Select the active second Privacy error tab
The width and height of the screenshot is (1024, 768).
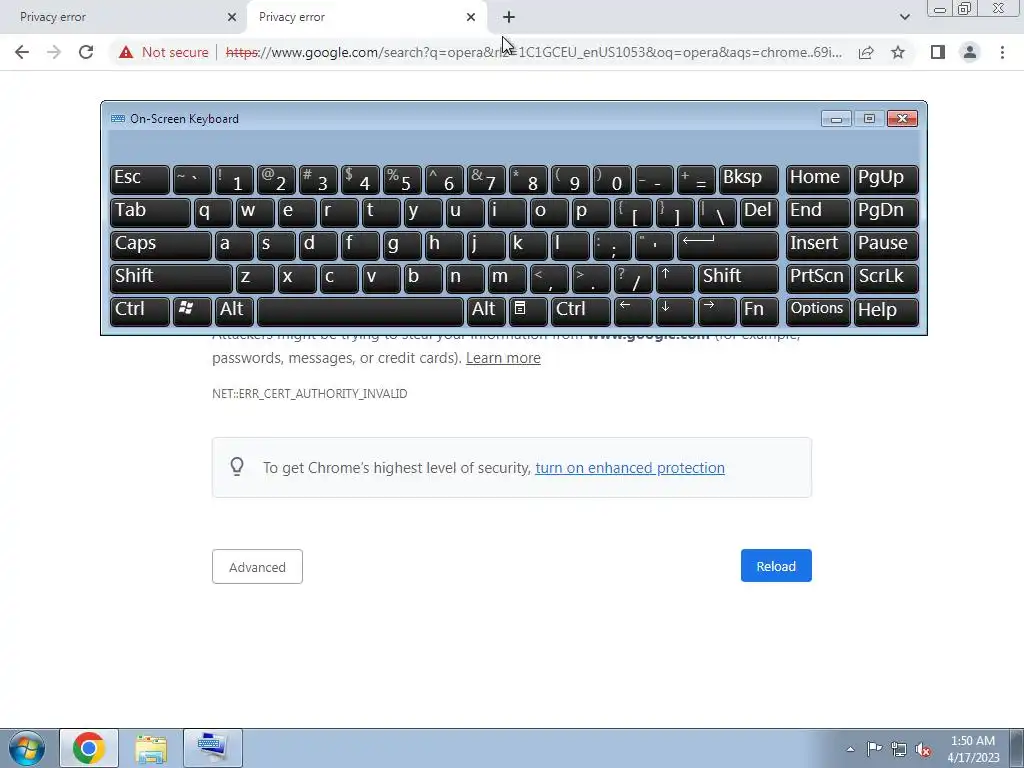368,17
